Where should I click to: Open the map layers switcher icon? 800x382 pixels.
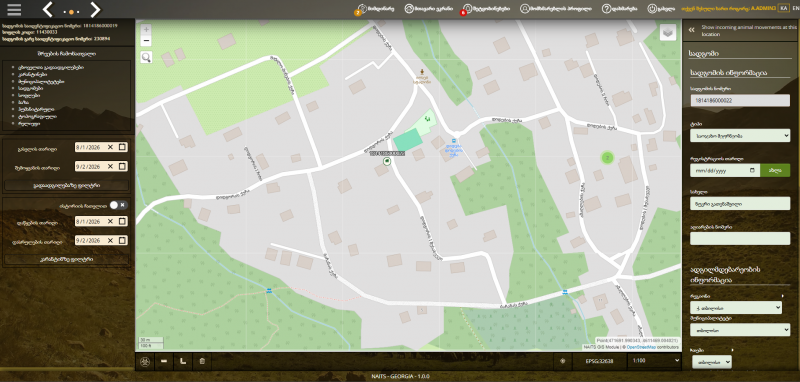coord(668,32)
